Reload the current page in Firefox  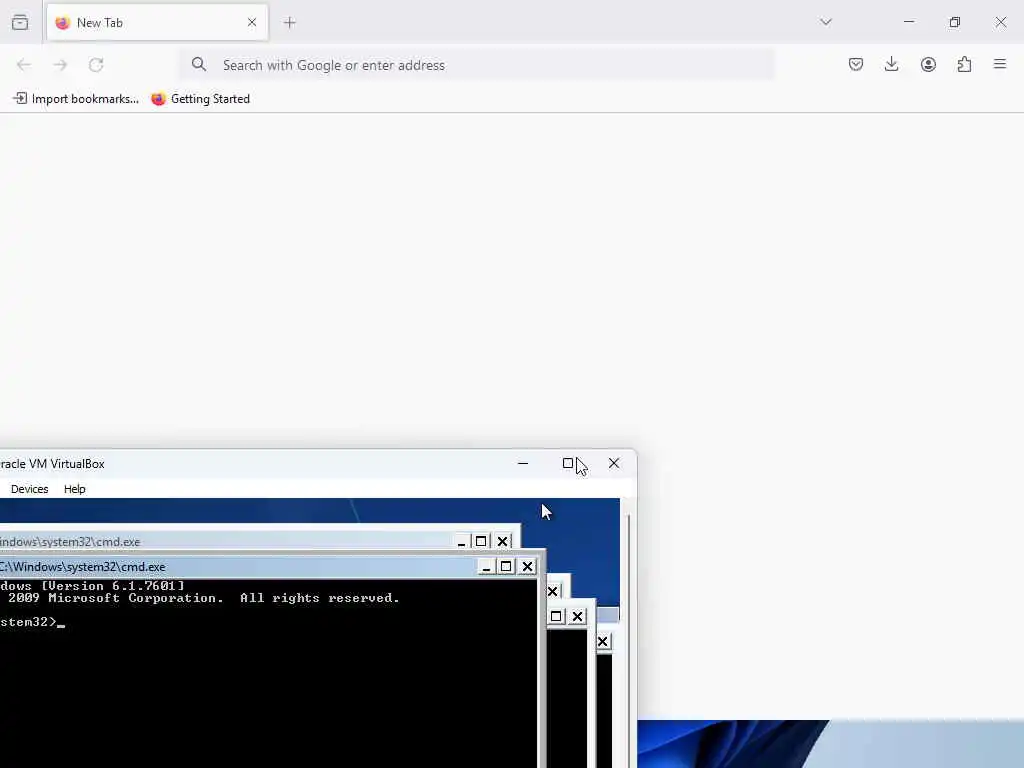96,65
